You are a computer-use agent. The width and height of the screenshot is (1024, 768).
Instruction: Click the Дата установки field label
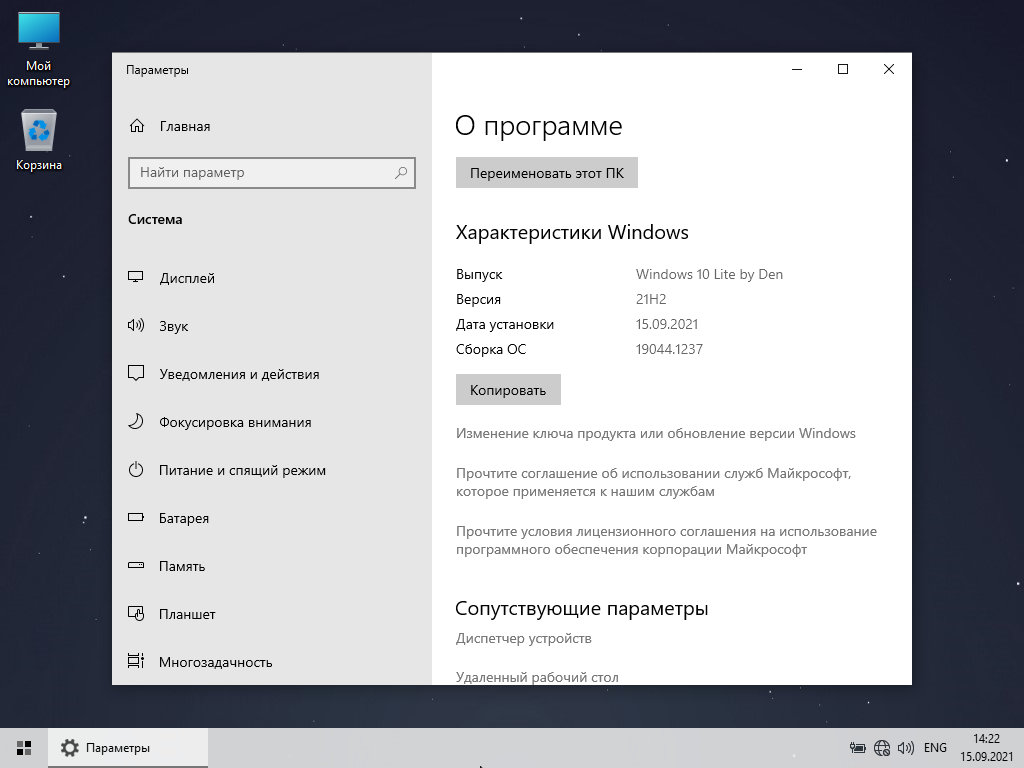(505, 324)
